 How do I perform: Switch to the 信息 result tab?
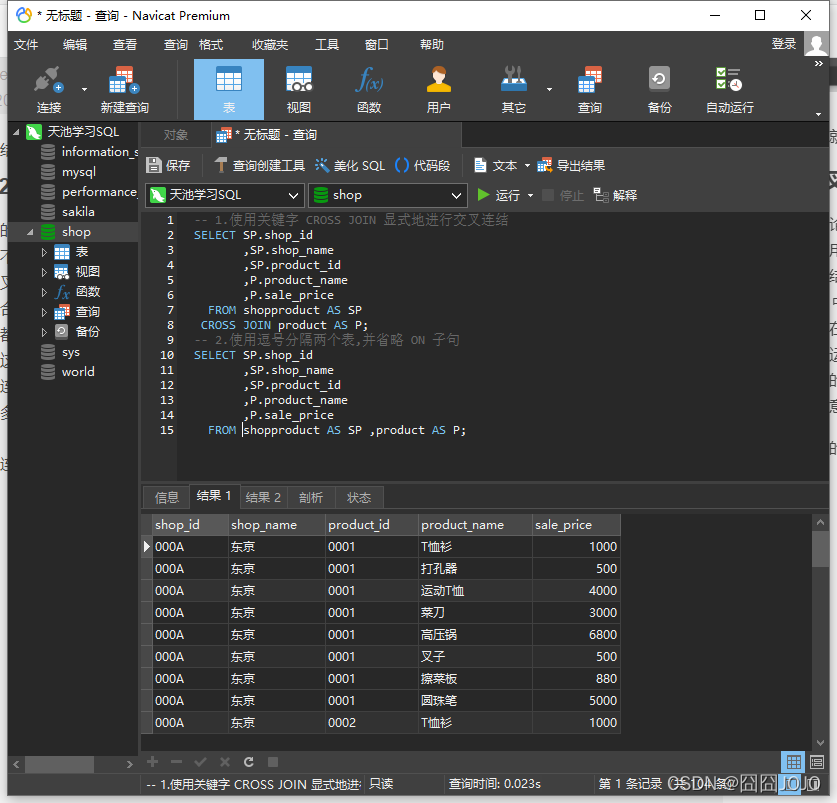167,498
